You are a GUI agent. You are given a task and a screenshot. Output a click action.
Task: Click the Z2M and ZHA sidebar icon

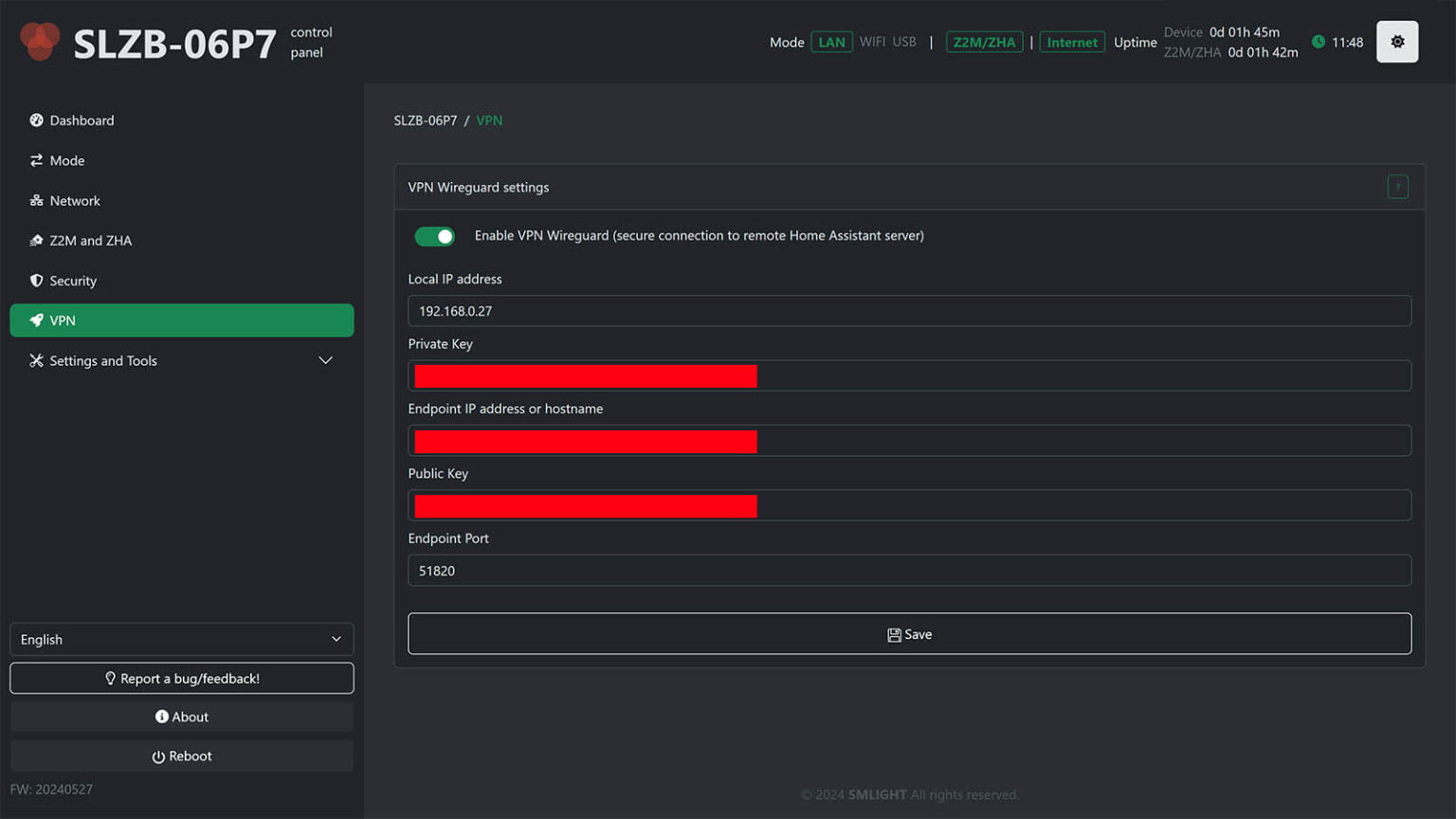tap(36, 241)
